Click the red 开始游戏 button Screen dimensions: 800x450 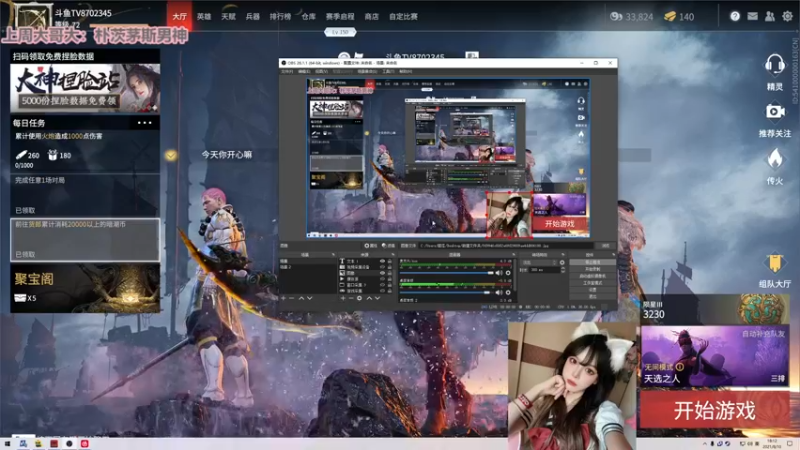(714, 410)
